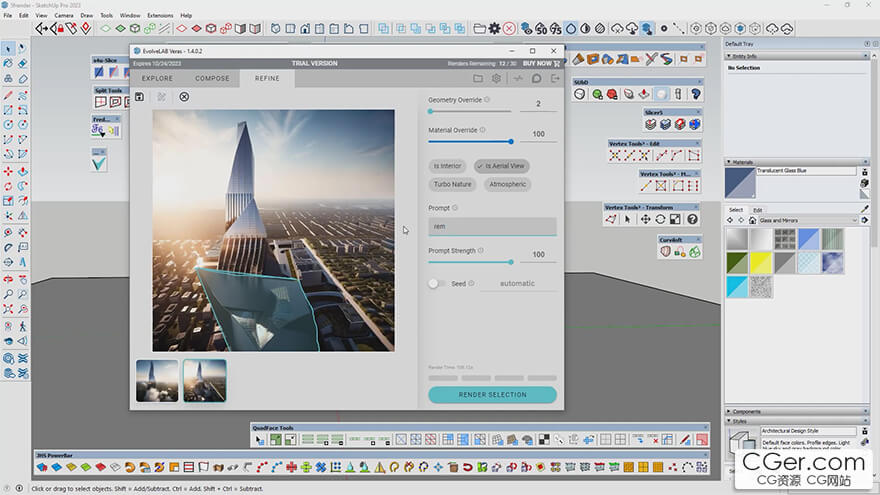Click the Vertex Tools Transform move icon

(645, 219)
